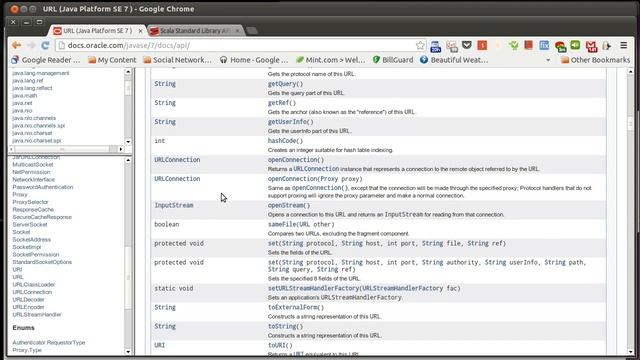Image resolution: width=640 pixels, height=360 pixels.
Task: Open the getQuery() method link
Action: pos(285,84)
